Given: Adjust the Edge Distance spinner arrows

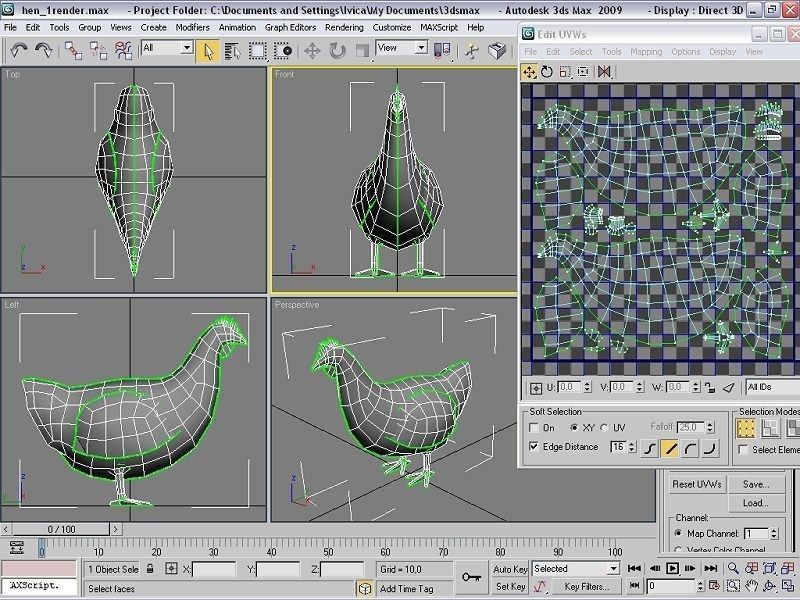Looking at the screenshot, I should coord(632,447).
